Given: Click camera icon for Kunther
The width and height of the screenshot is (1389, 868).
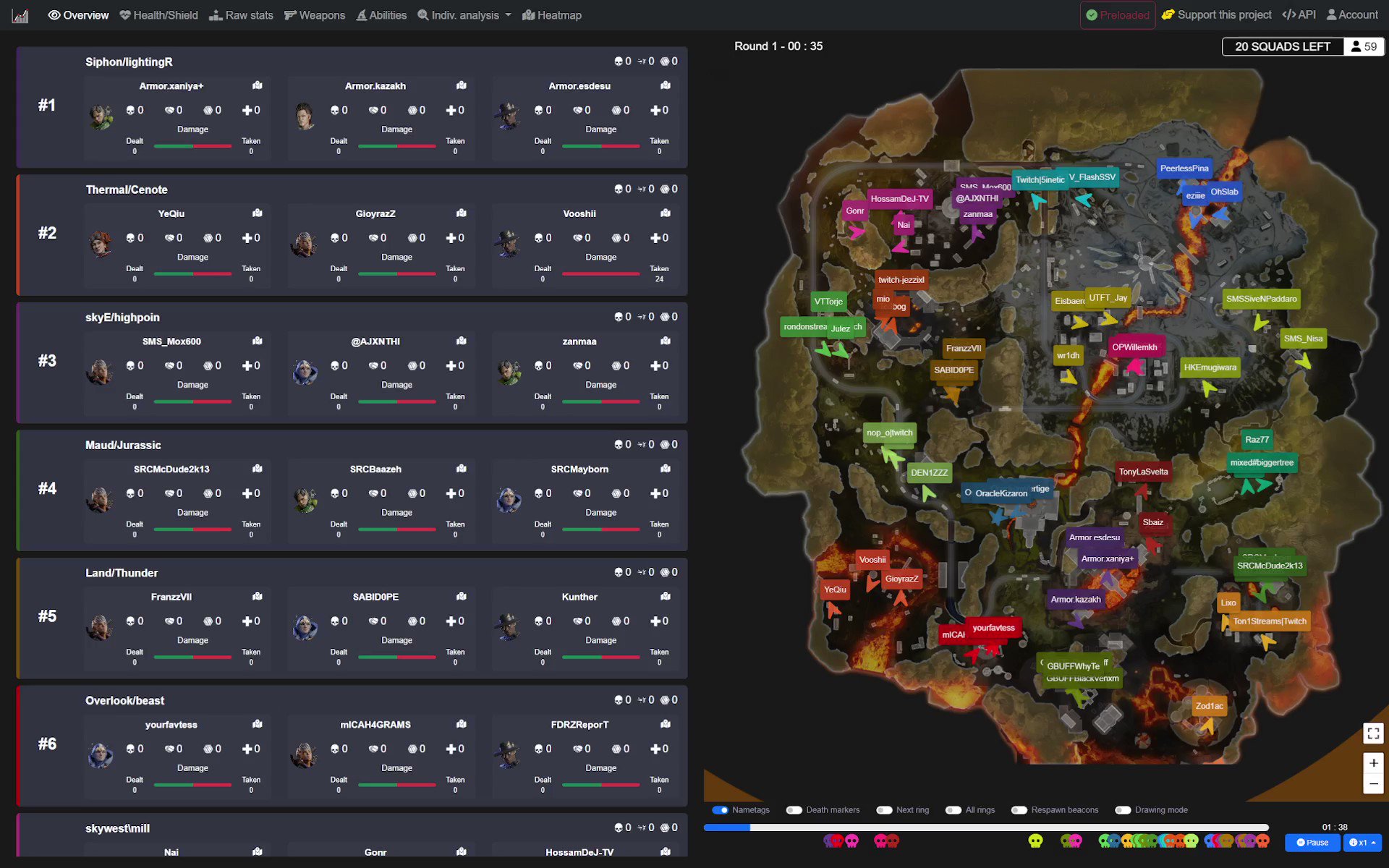Looking at the screenshot, I should pos(666,597).
